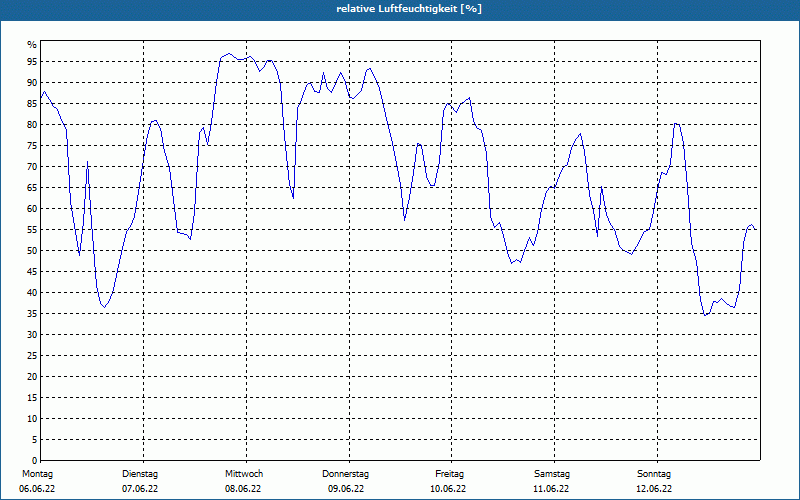Select the 'Samstag' day label

(x=552, y=474)
